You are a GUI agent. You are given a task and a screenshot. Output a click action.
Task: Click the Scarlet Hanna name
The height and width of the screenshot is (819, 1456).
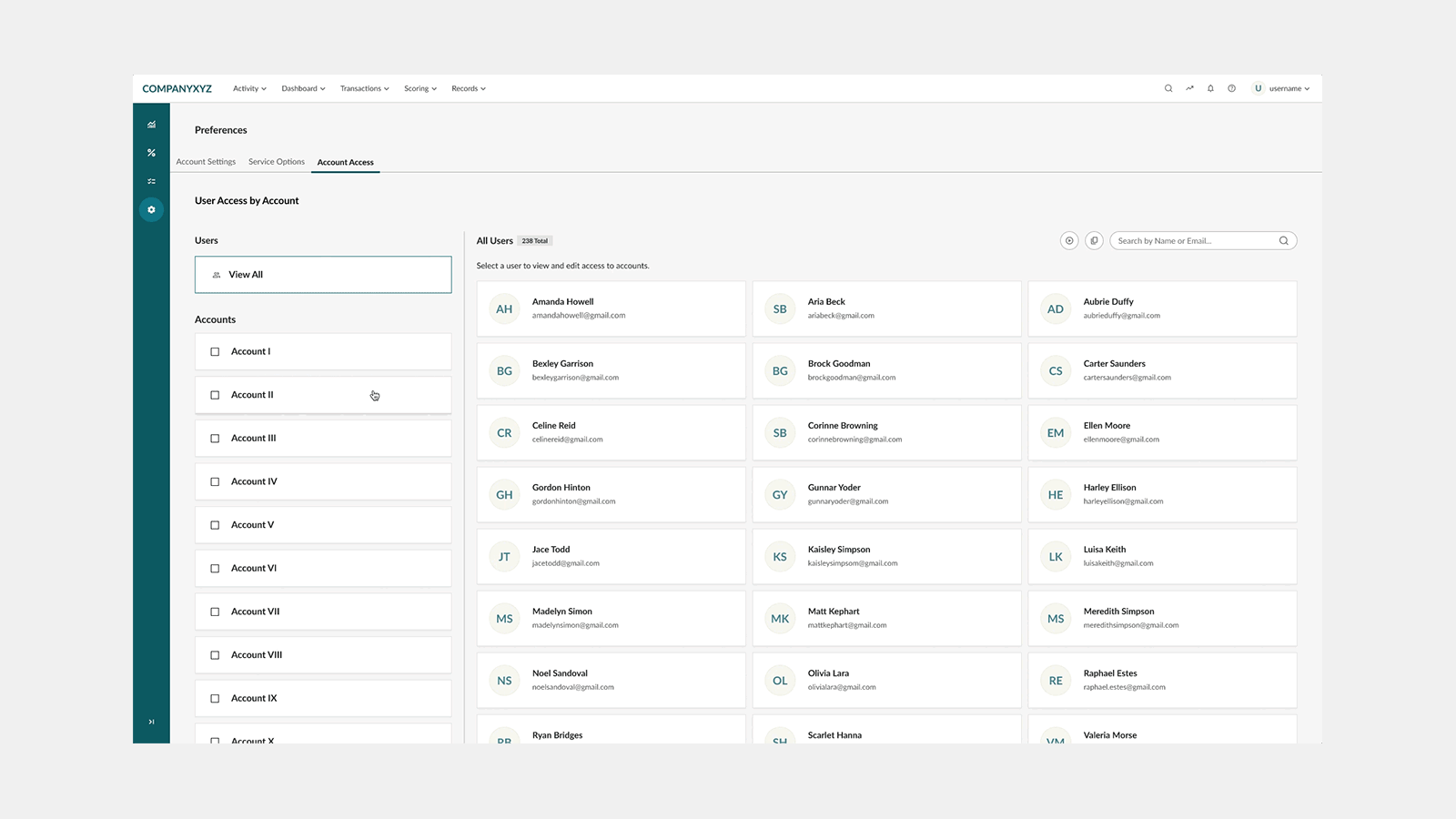point(834,735)
